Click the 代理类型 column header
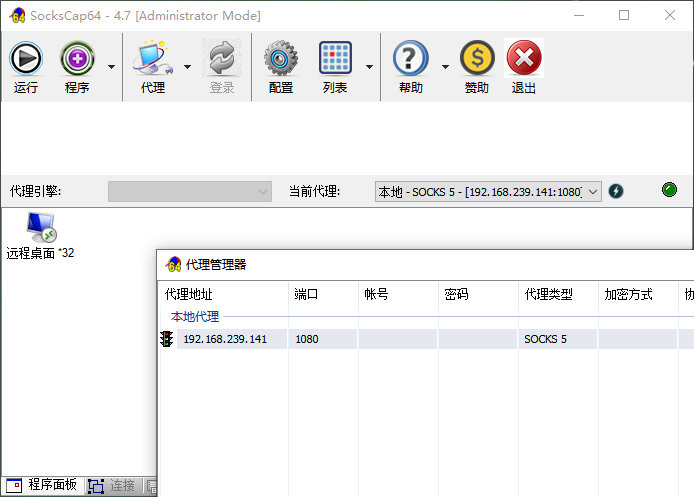694x497 pixels. coord(558,294)
